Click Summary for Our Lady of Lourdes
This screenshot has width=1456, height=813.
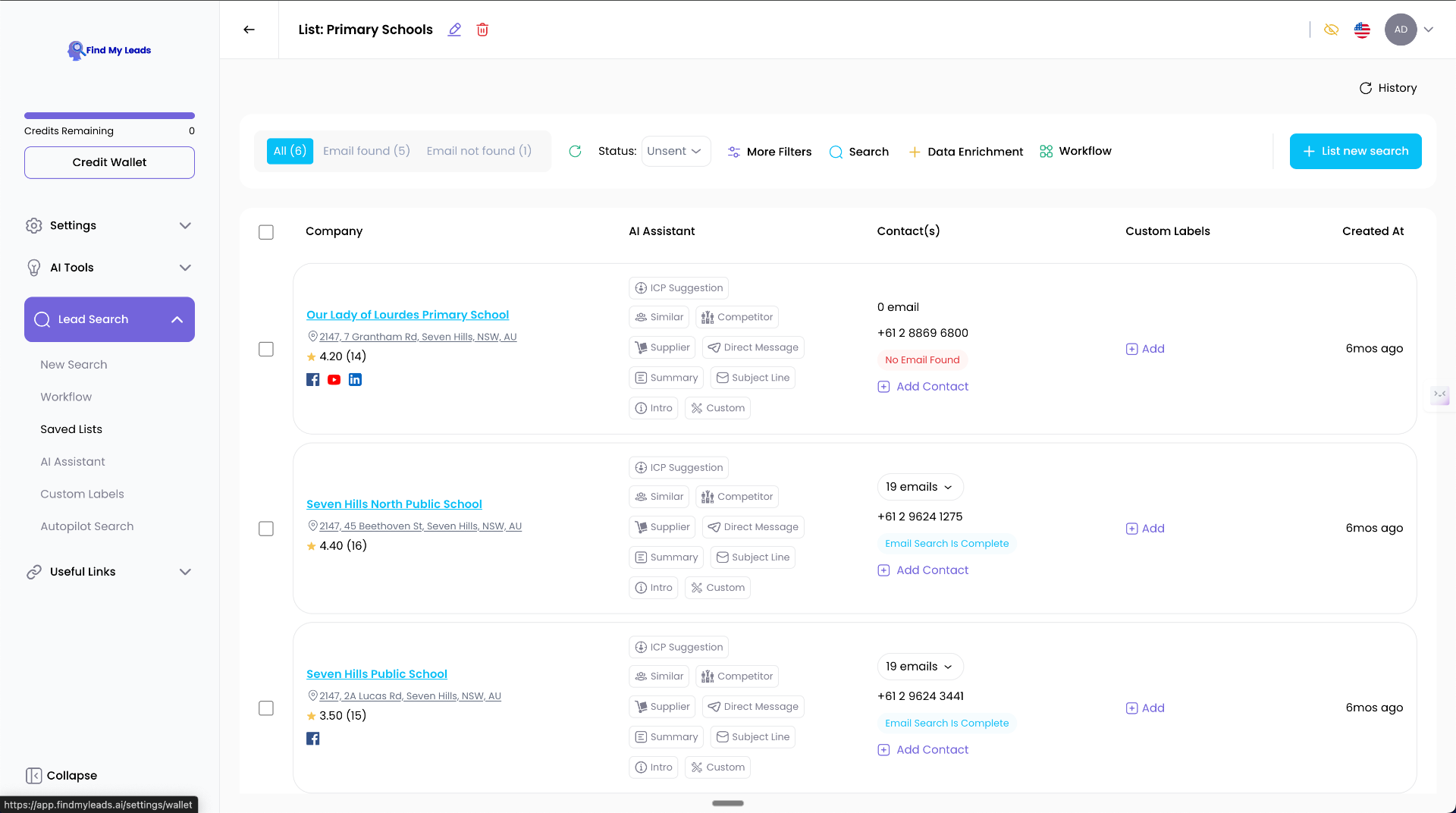pos(666,378)
